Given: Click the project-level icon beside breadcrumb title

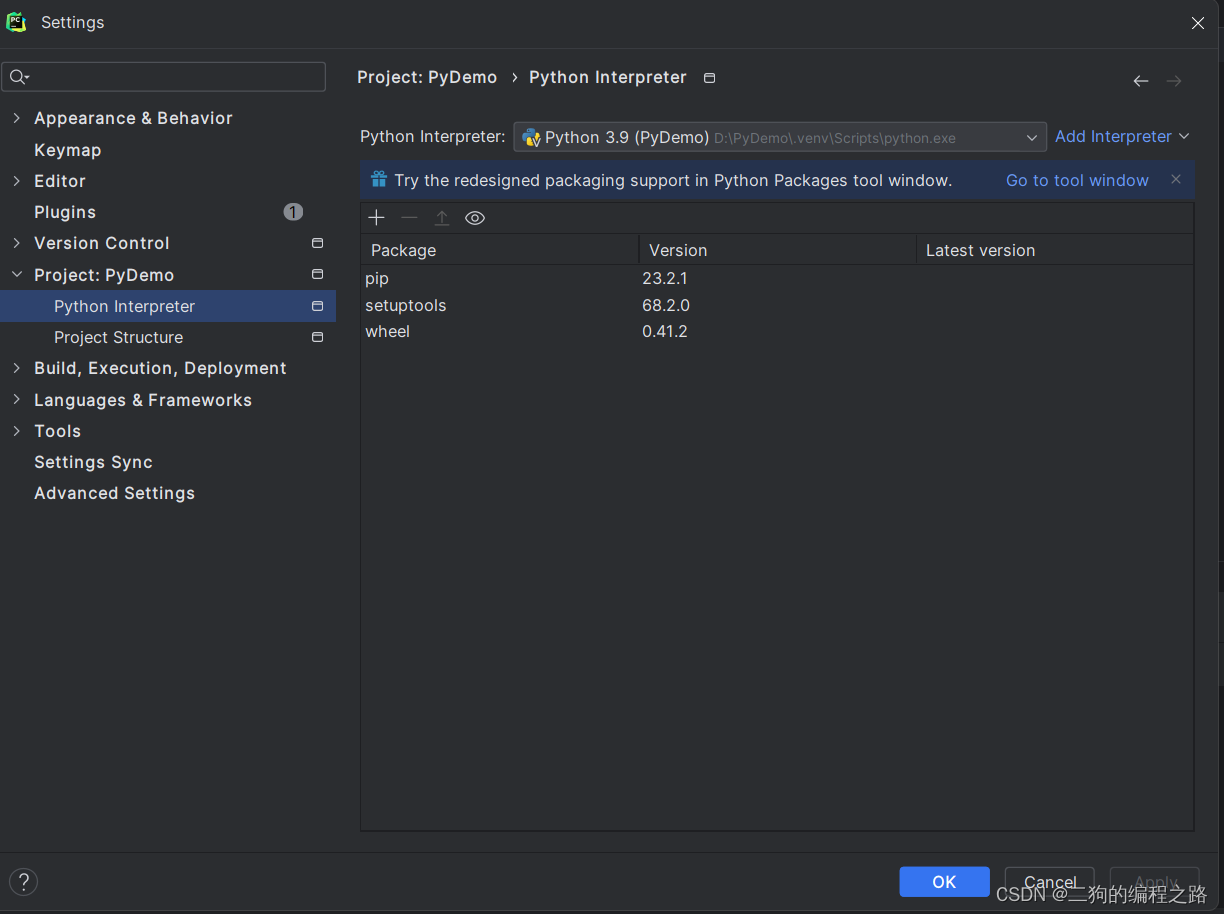Looking at the screenshot, I should pyautogui.click(x=710, y=78).
